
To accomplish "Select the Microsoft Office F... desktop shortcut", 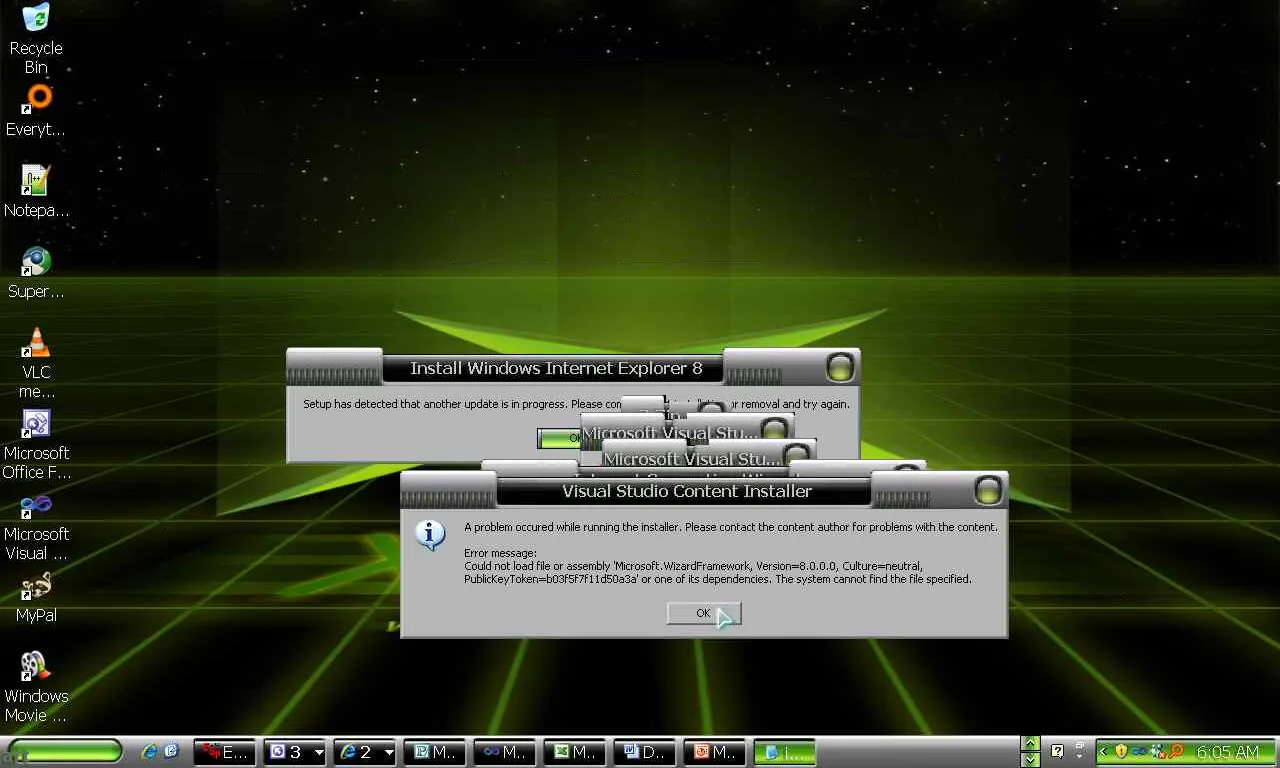I will pos(36,444).
